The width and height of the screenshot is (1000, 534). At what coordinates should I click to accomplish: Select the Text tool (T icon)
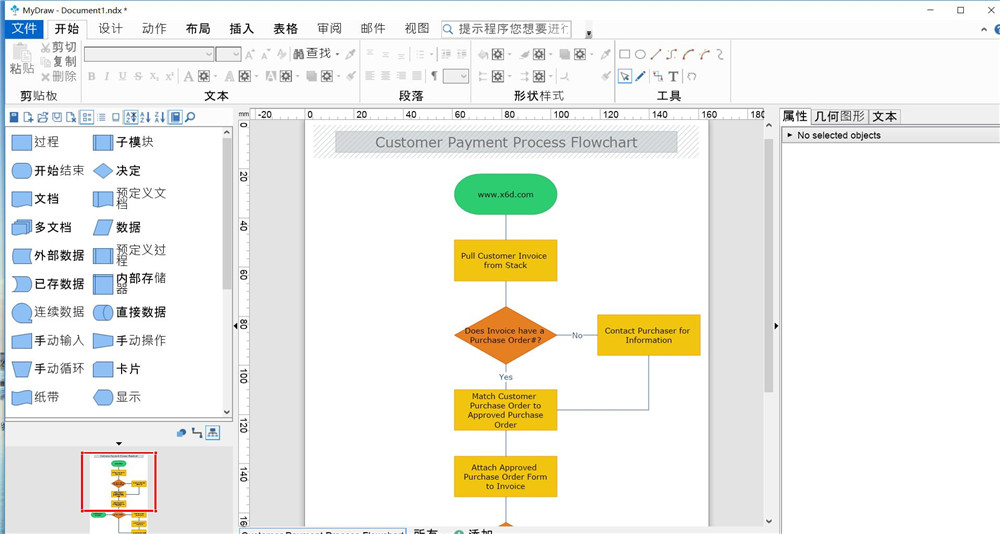click(673, 76)
